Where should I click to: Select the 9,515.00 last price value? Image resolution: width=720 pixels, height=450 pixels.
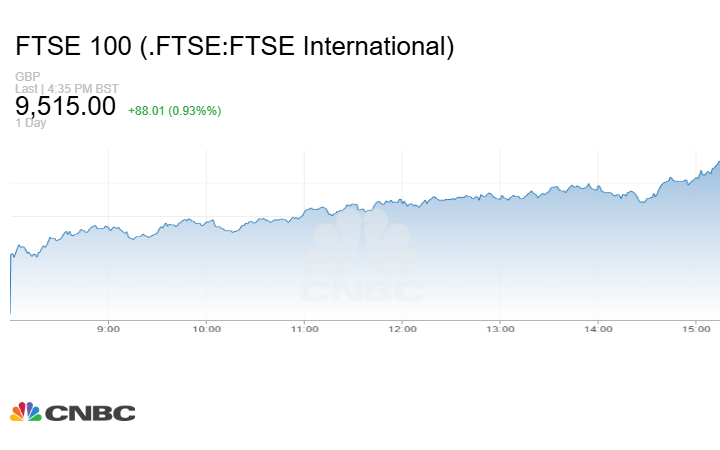click(x=65, y=106)
